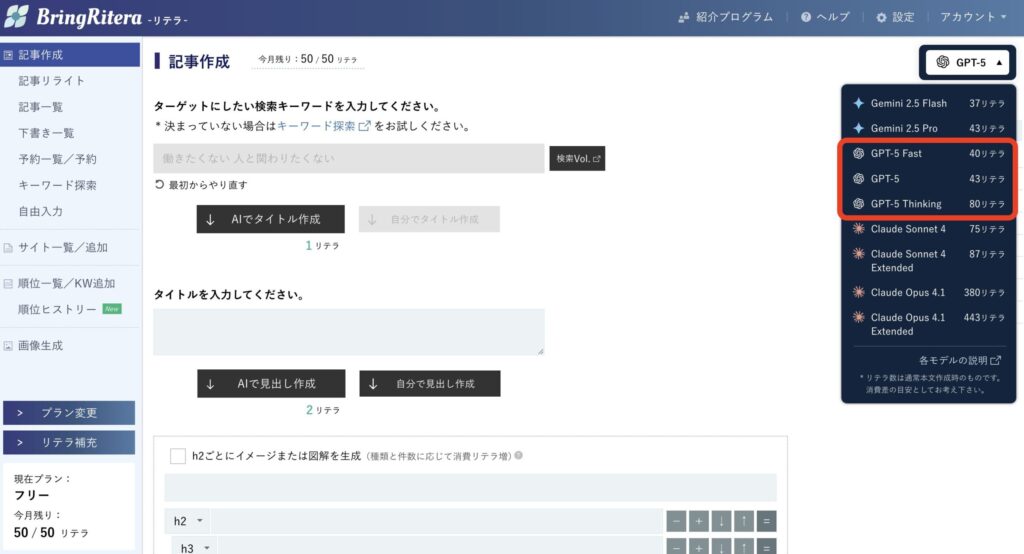Open the 各モデルの説明 link

click(959, 360)
